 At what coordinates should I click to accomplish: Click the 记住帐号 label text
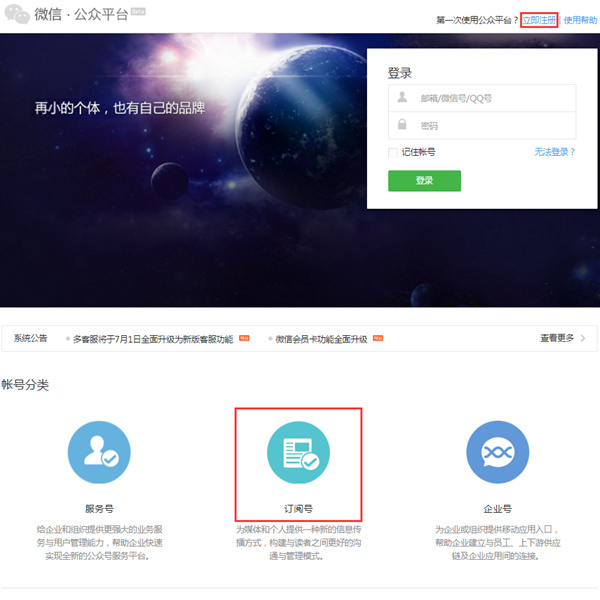418,152
